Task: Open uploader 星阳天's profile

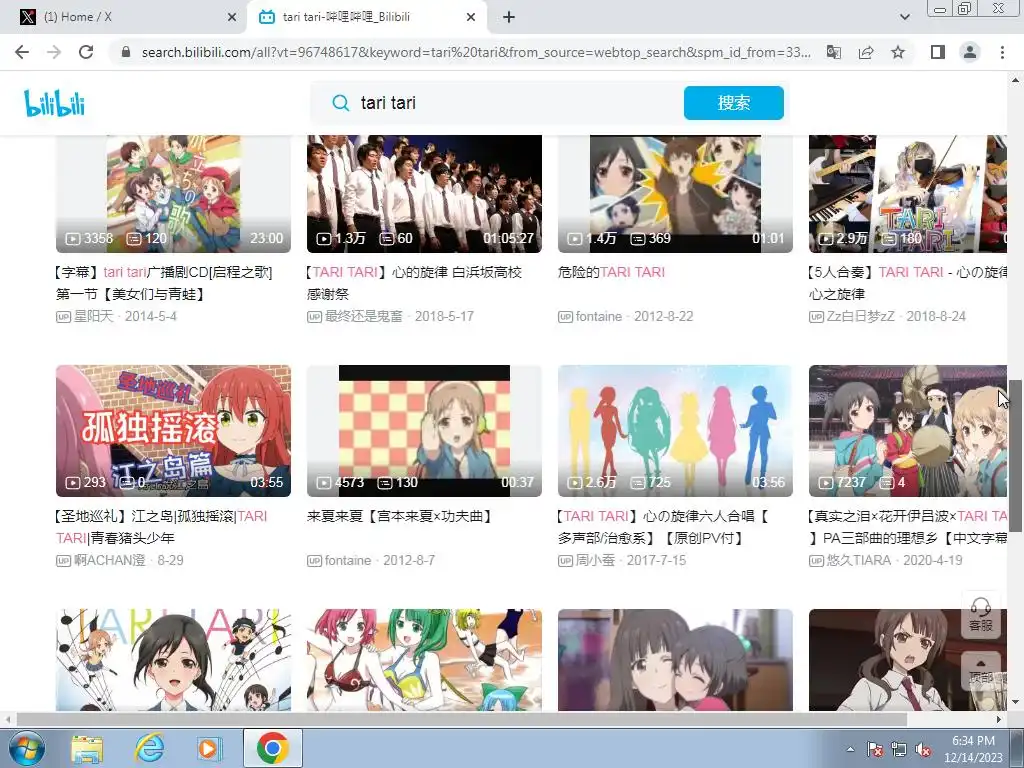Action: click(x=93, y=317)
